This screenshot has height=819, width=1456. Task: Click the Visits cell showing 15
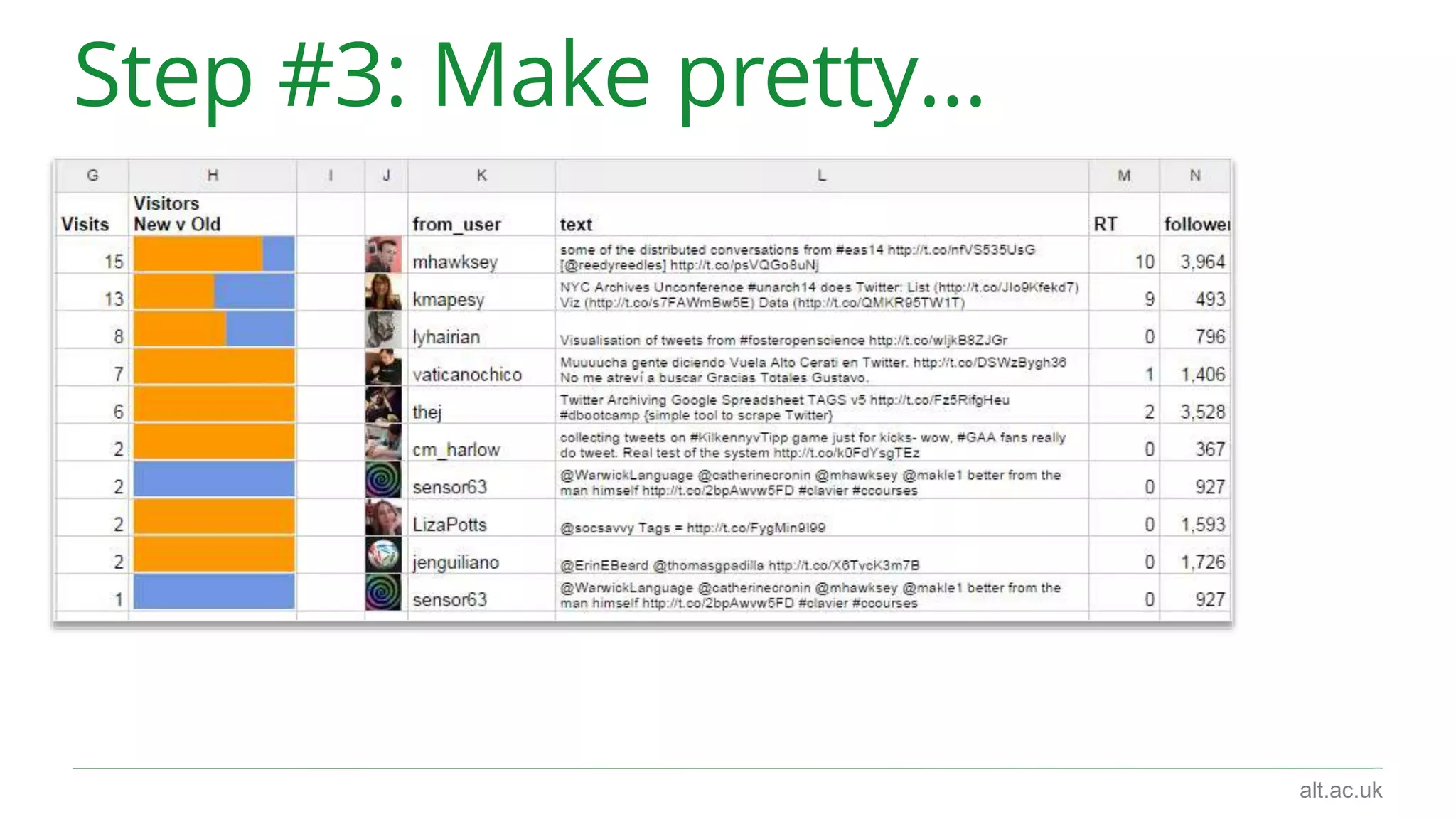[92, 255]
